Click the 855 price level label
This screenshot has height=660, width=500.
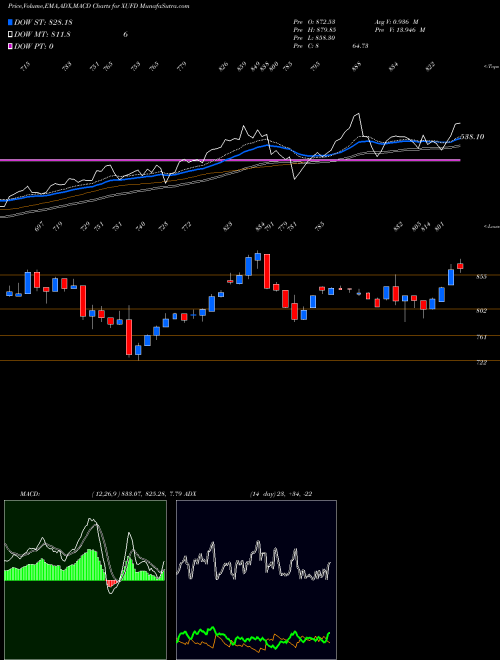coord(482,277)
